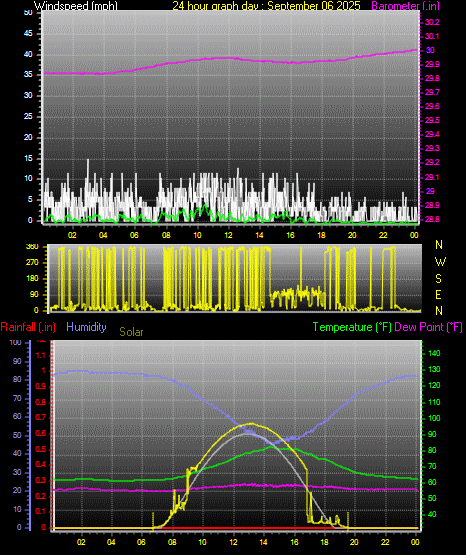This screenshot has width=466, height=555.
Task: Click the Rainfall (.in) legend label
Action: click(28, 327)
